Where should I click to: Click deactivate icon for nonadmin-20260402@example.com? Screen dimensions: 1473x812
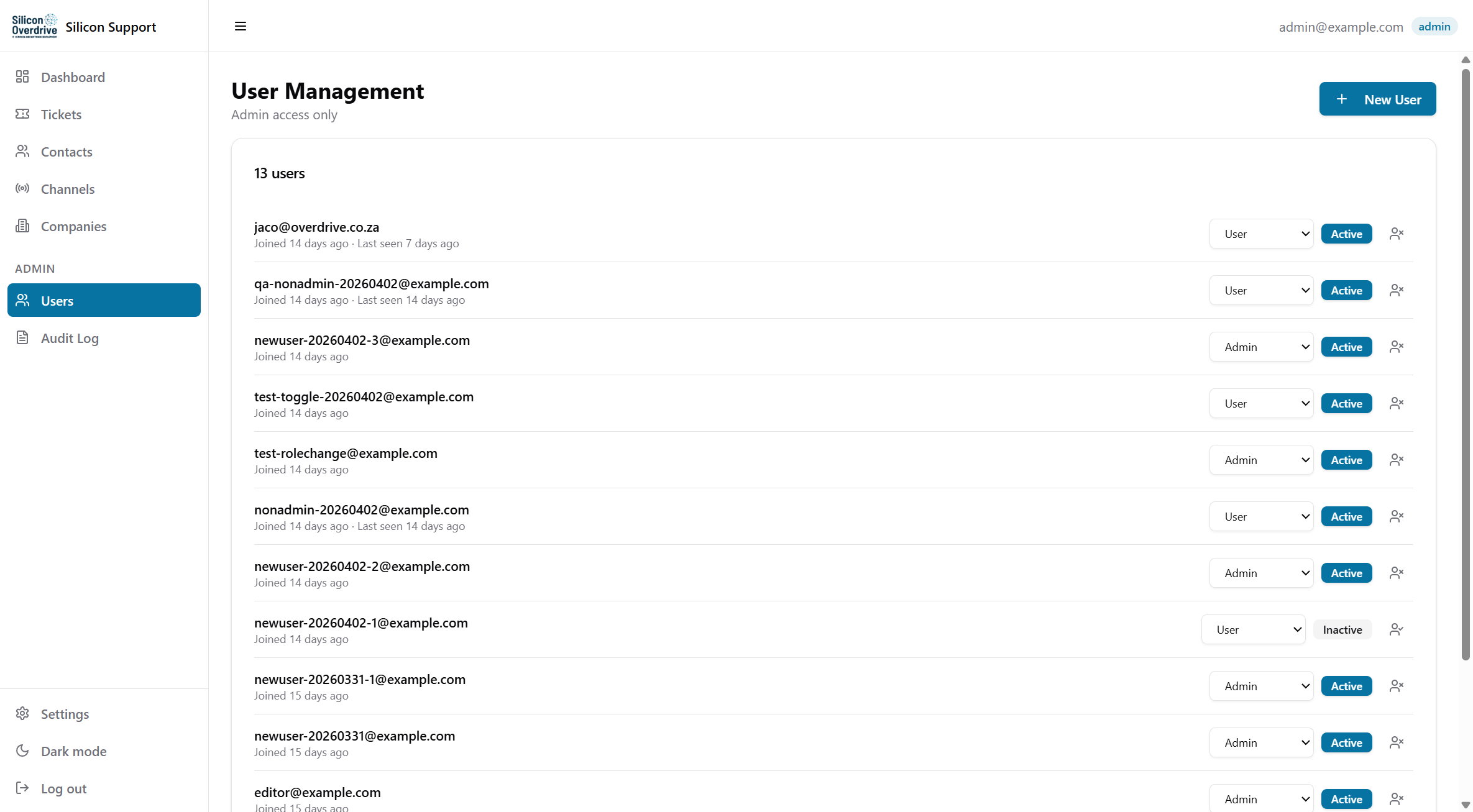[1397, 516]
